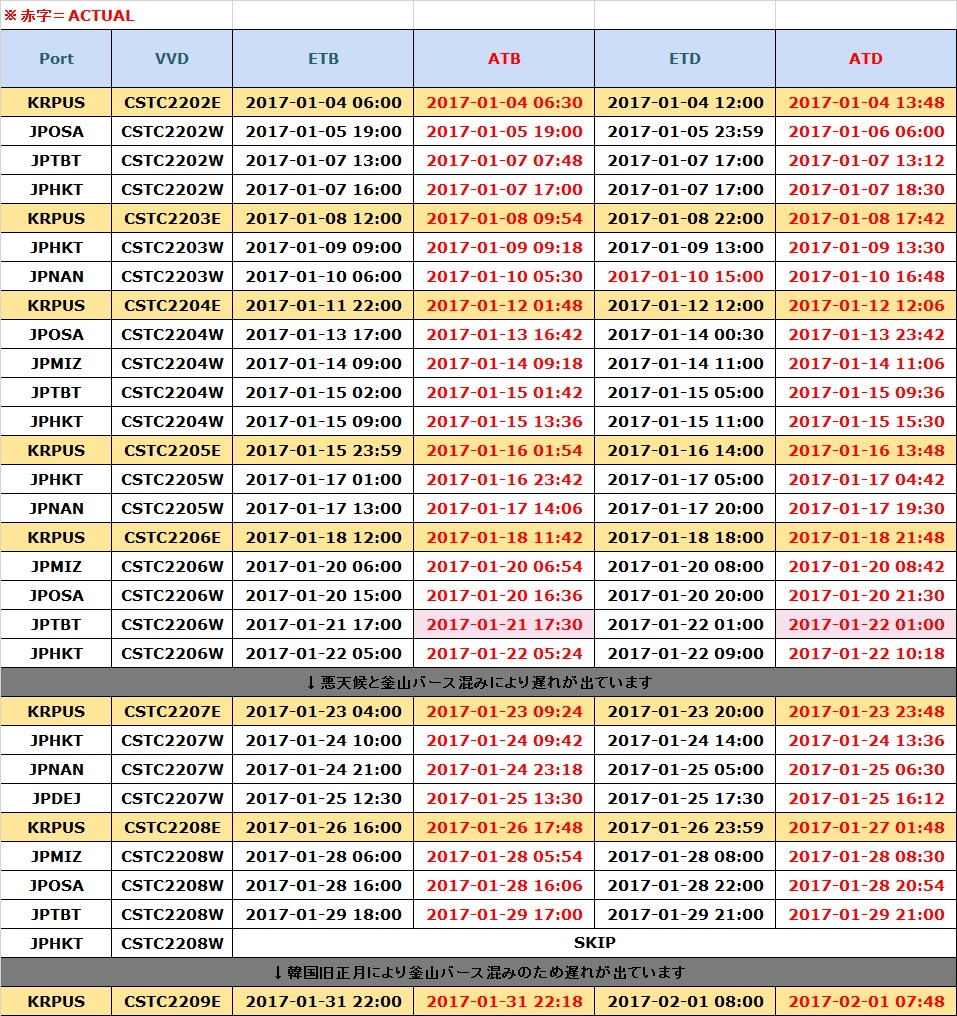This screenshot has width=957, height=1016.
Task: Click ATB value 2017-01-24 09:42
Action: pos(504,741)
